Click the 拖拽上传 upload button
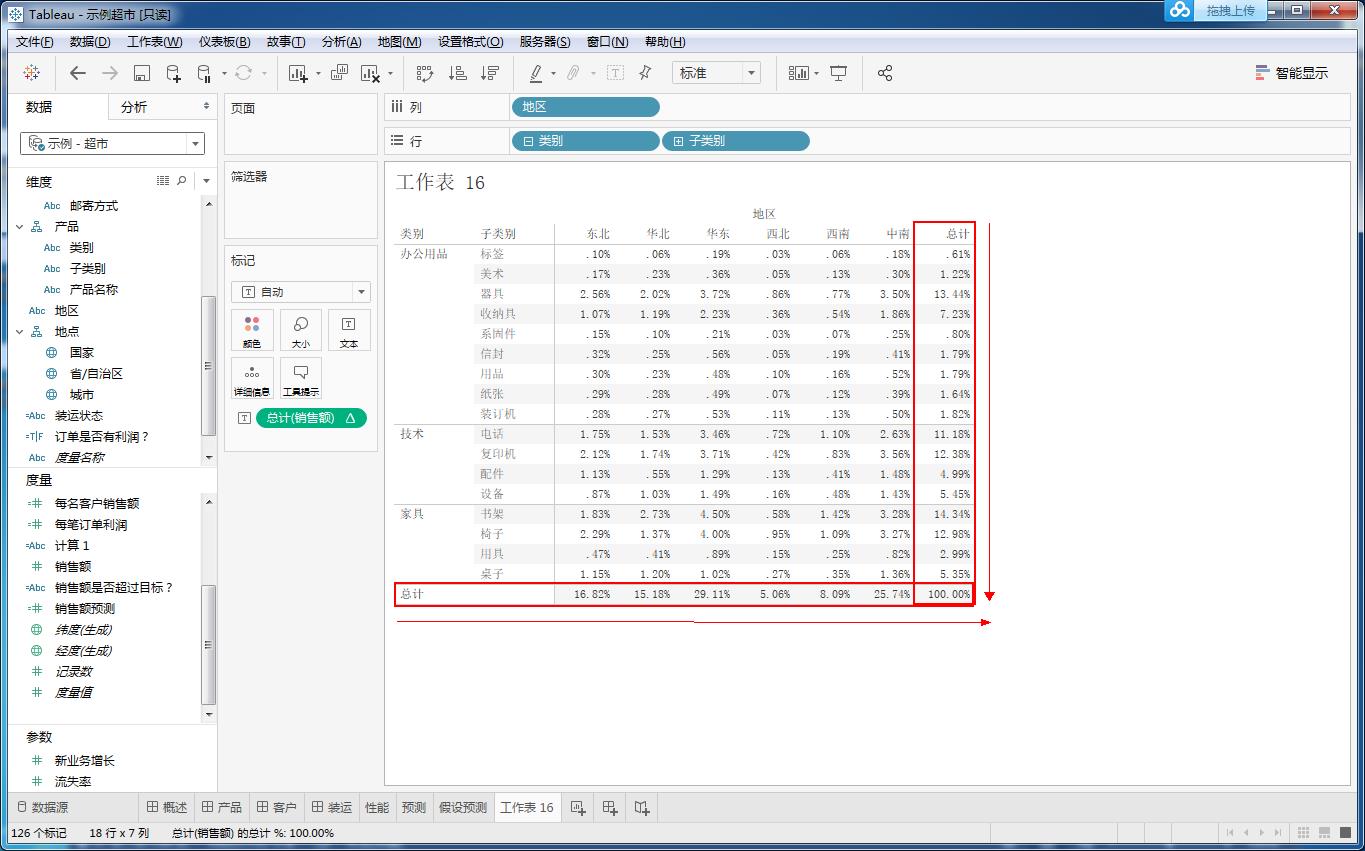The height and width of the screenshot is (851, 1365). click(x=1230, y=10)
